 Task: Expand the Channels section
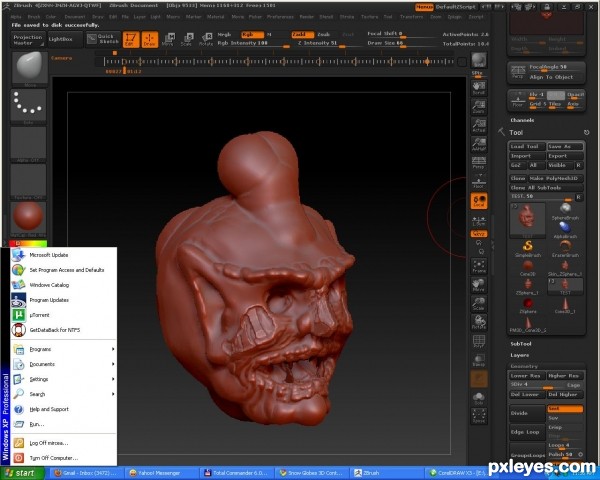(522, 120)
